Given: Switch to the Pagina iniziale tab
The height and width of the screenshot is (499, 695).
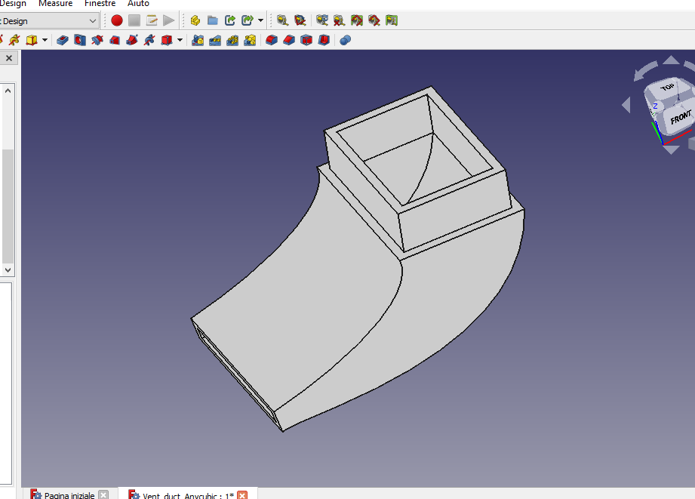Looking at the screenshot, I should click(x=68, y=495).
